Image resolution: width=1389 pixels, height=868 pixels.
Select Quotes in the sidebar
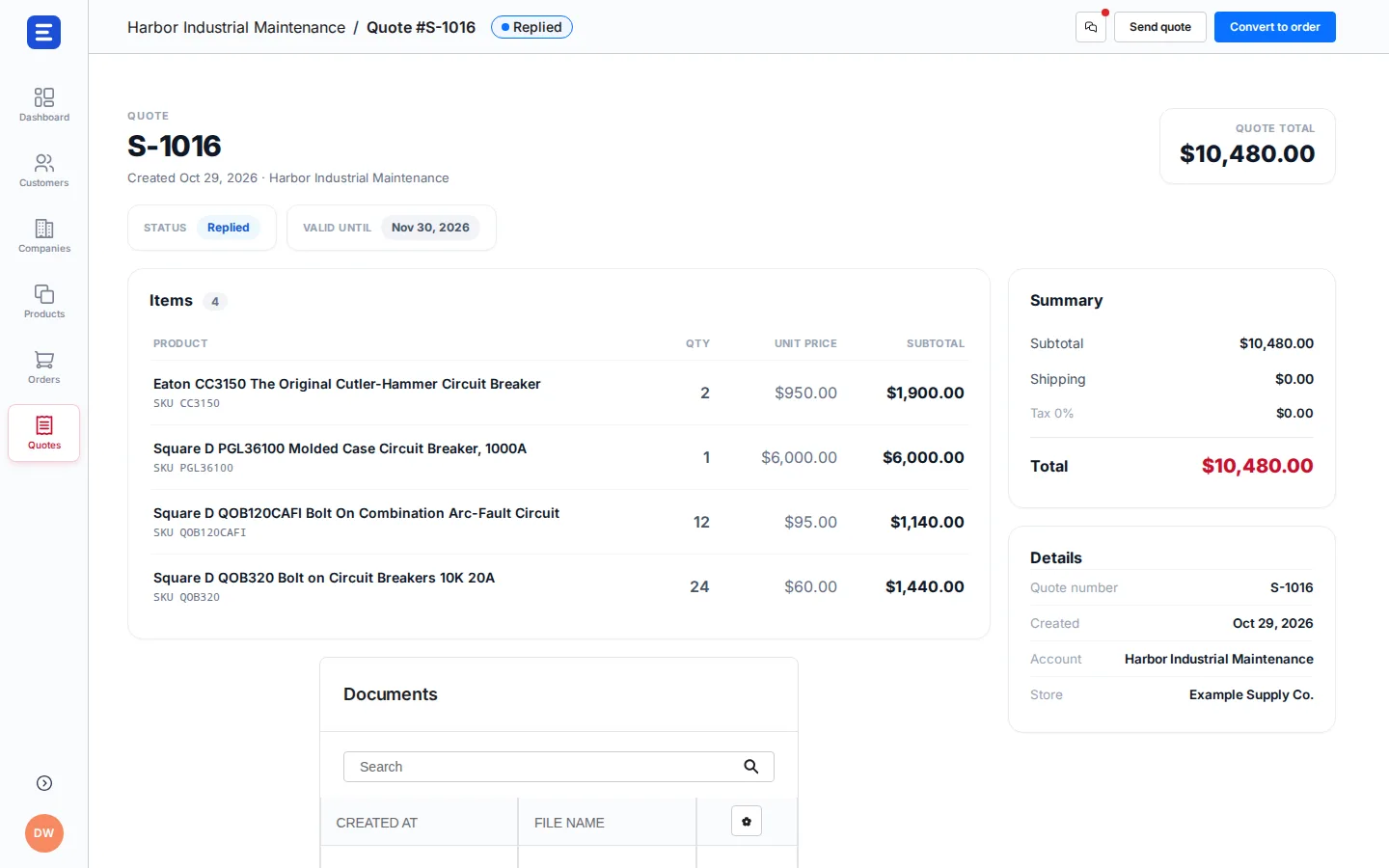click(x=44, y=433)
